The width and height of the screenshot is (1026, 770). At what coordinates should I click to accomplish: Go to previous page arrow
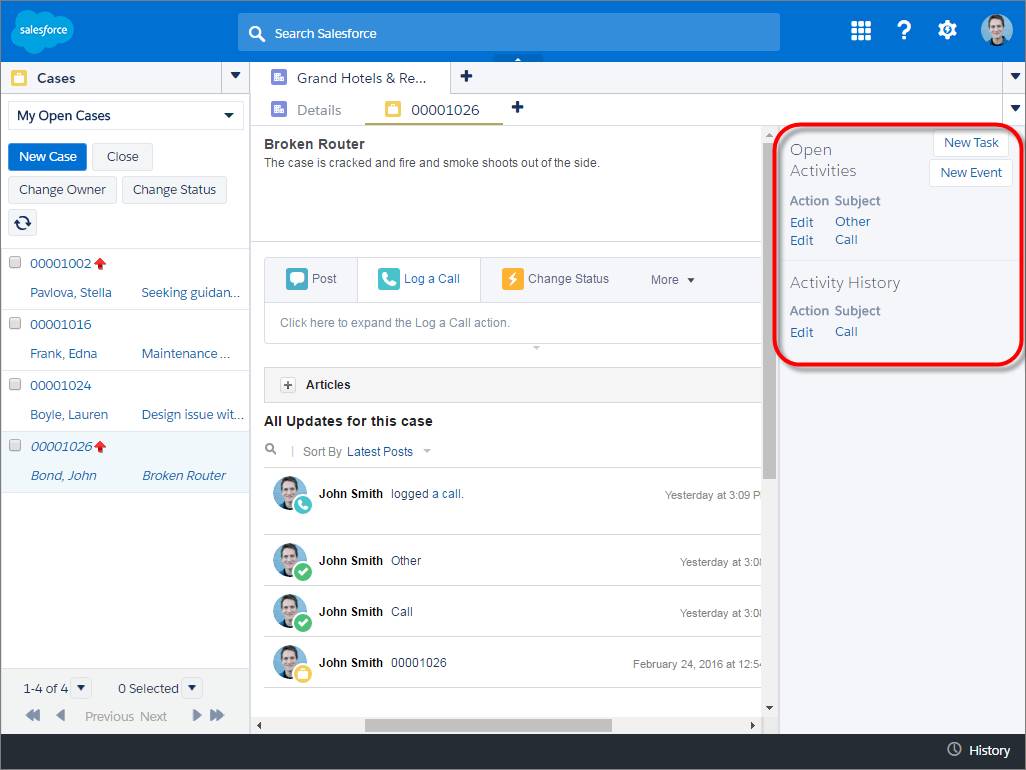(61, 715)
